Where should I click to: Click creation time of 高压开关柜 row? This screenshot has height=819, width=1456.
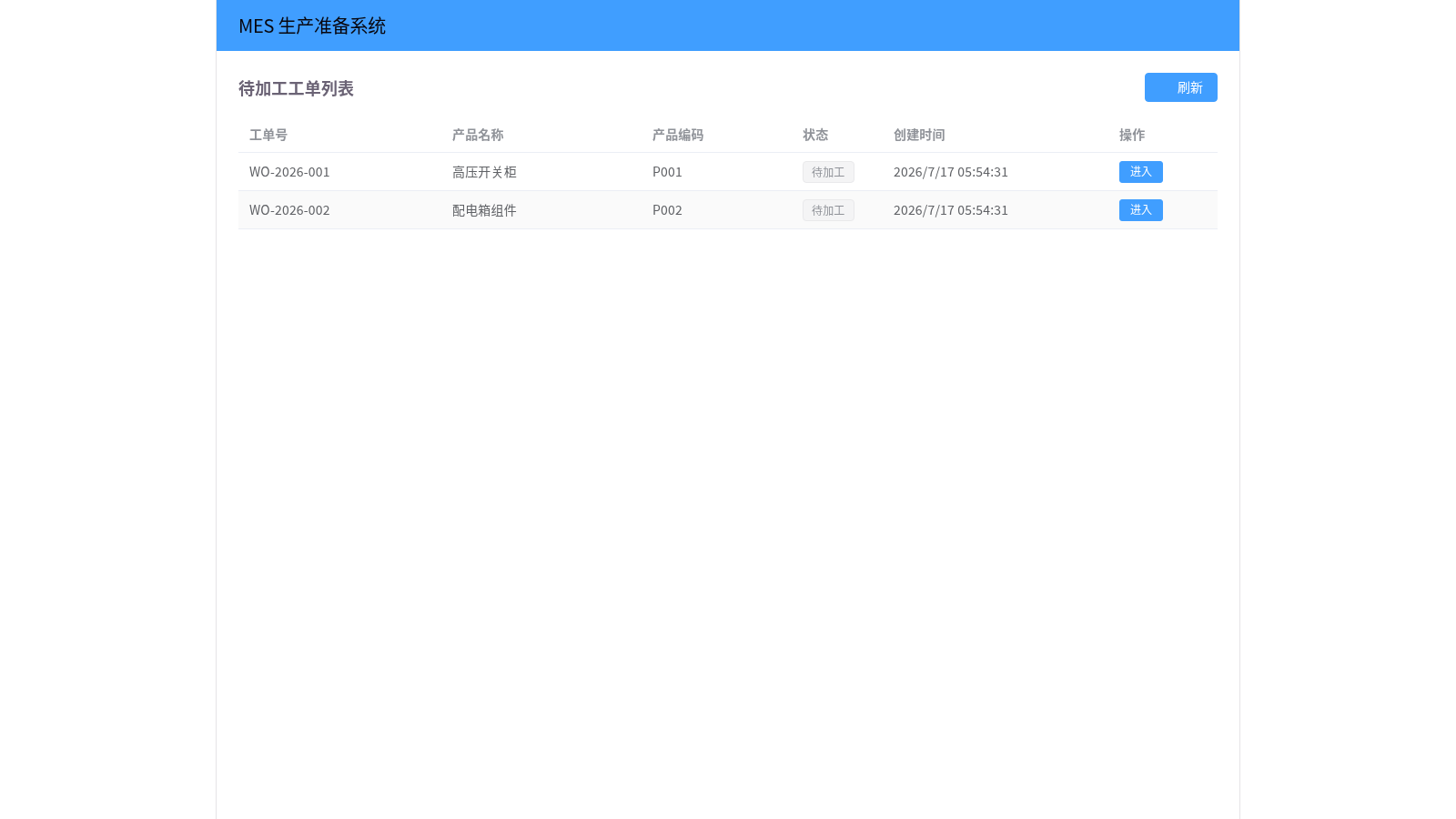951,172
